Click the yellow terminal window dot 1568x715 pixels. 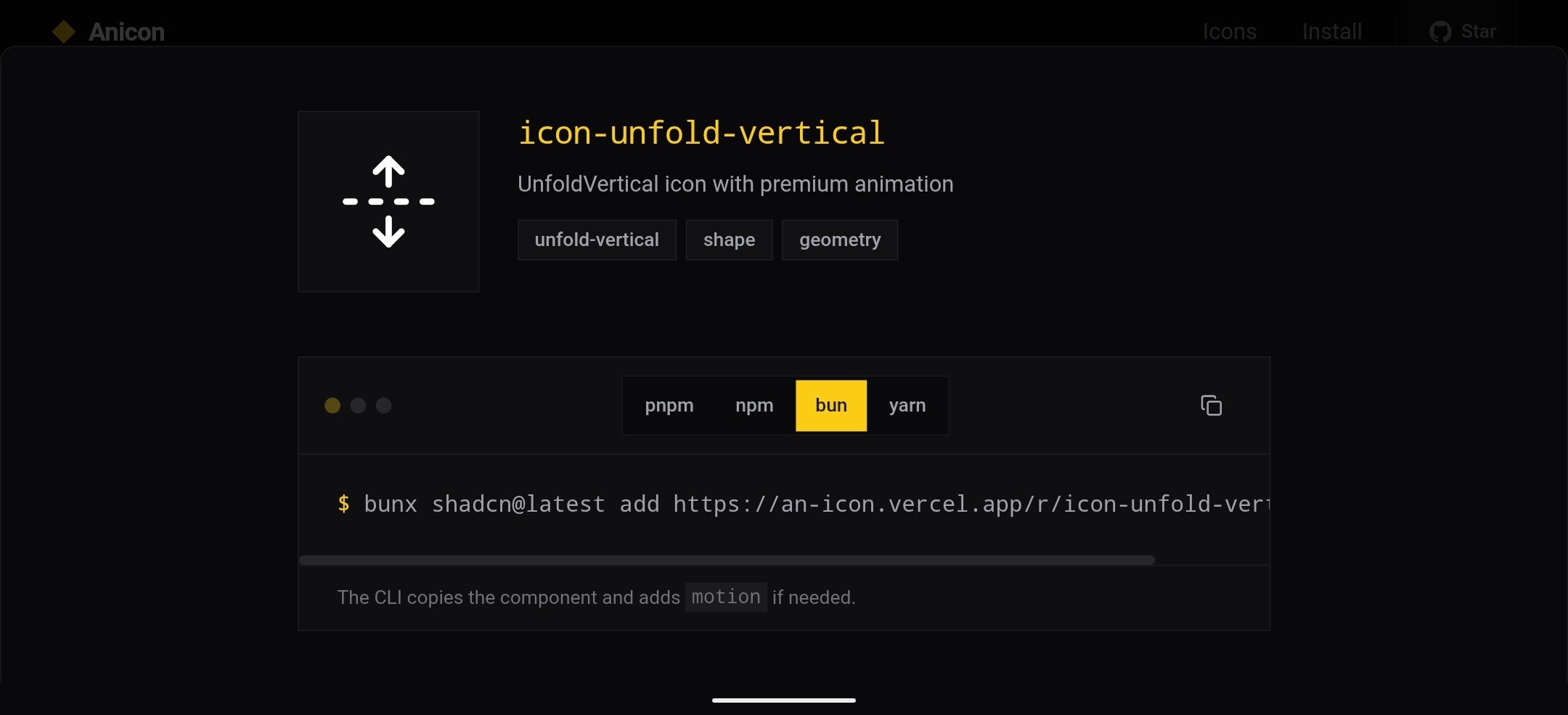coord(332,406)
